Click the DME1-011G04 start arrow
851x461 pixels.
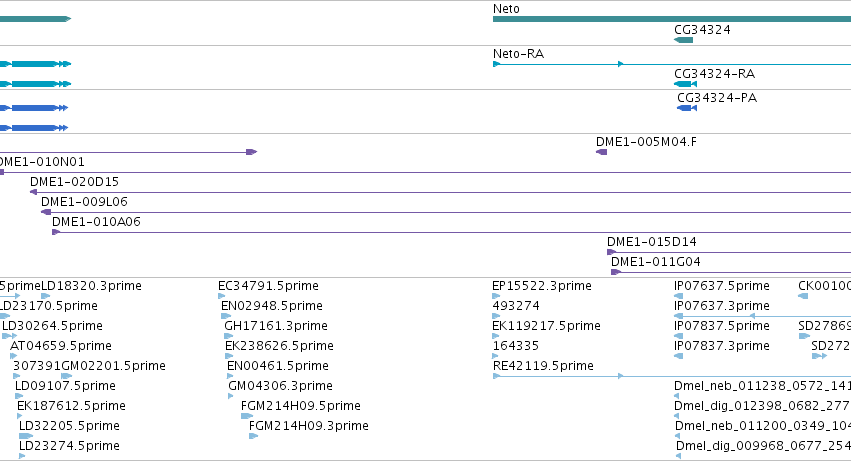(615, 272)
